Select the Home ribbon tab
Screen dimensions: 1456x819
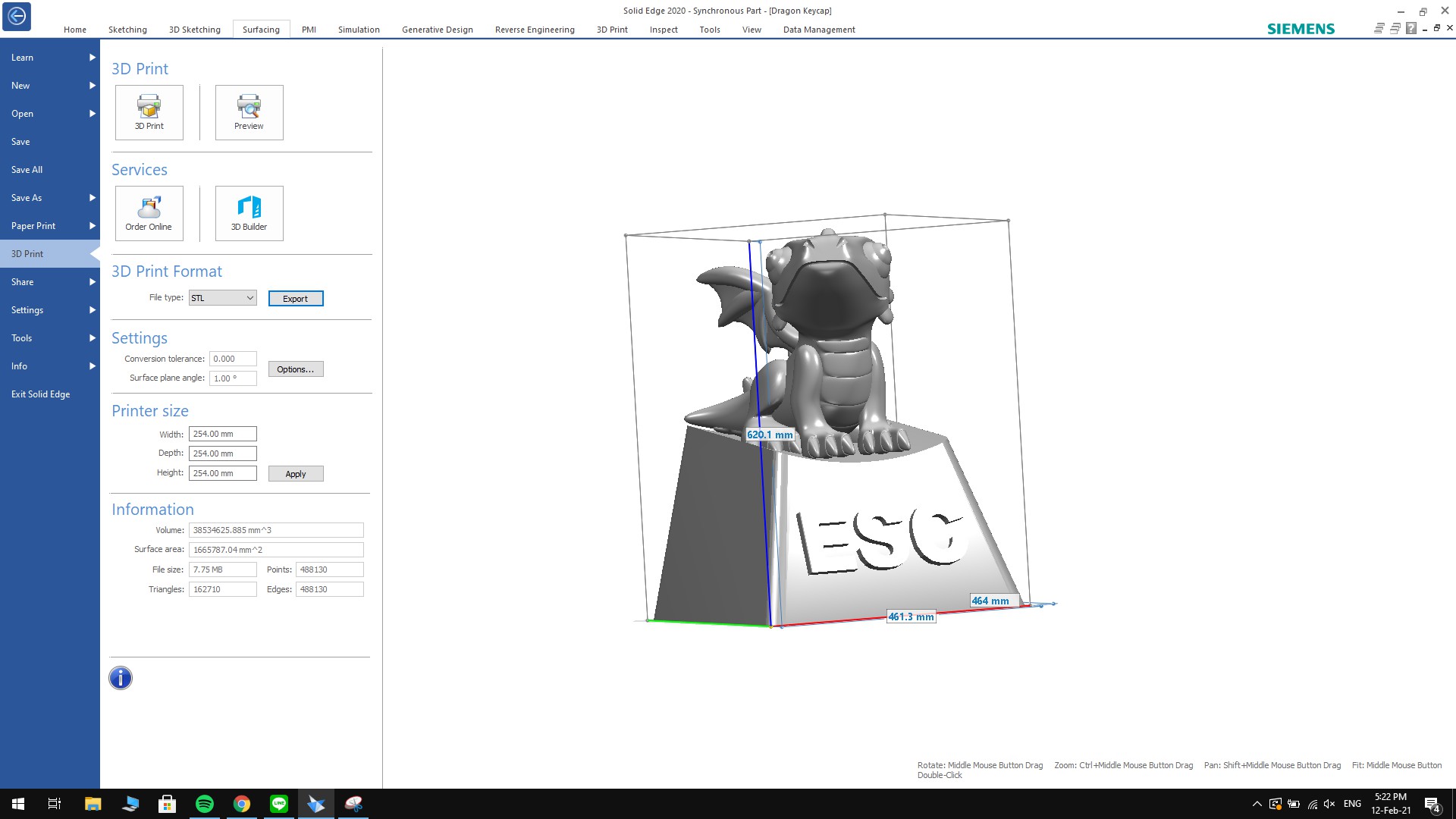(75, 30)
